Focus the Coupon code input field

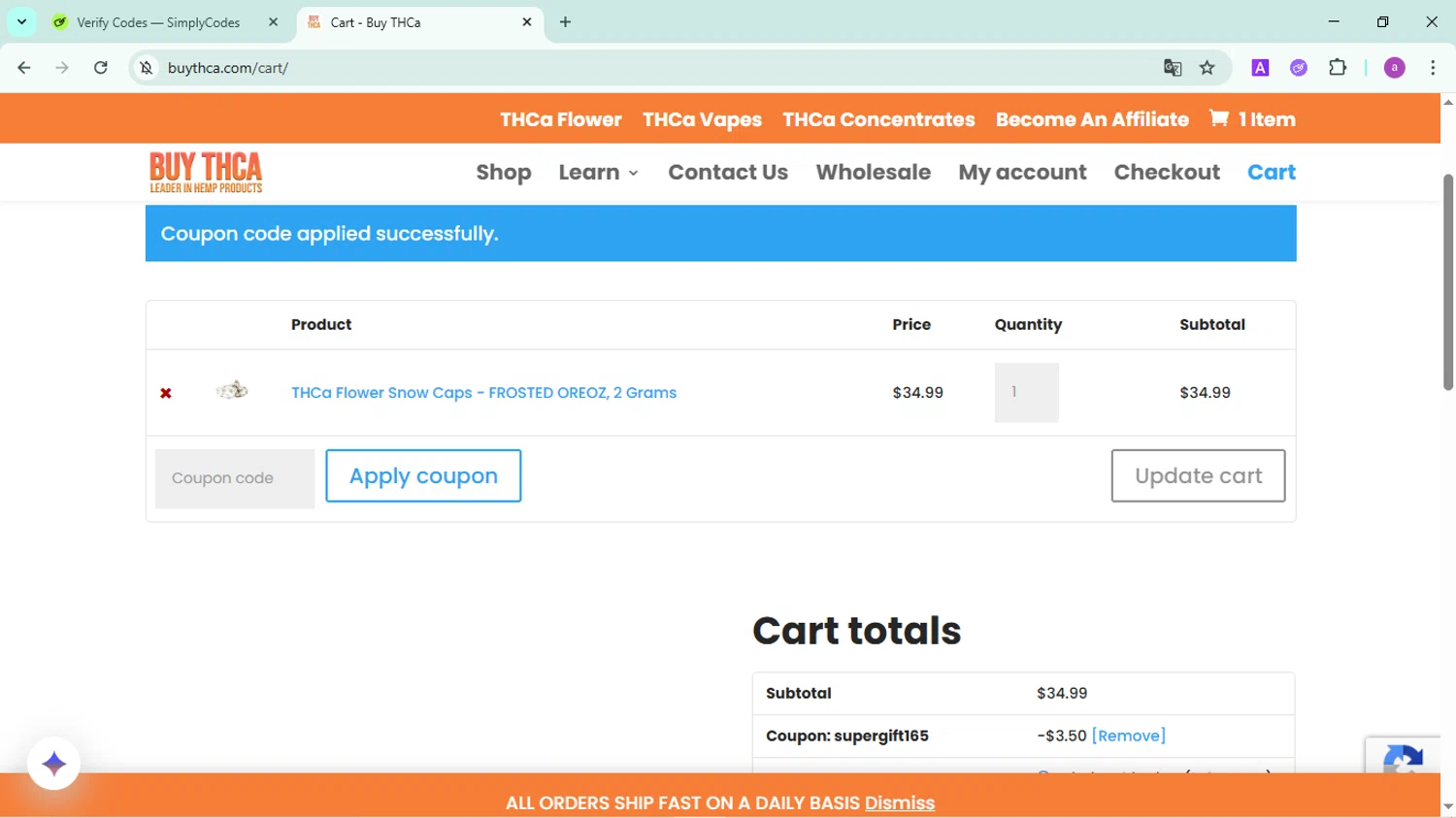point(235,478)
